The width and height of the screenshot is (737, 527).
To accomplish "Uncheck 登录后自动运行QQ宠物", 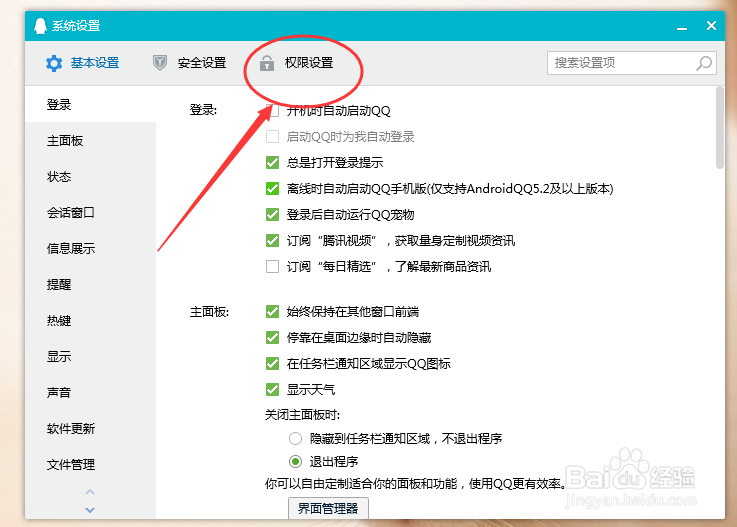I will (x=273, y=215).
